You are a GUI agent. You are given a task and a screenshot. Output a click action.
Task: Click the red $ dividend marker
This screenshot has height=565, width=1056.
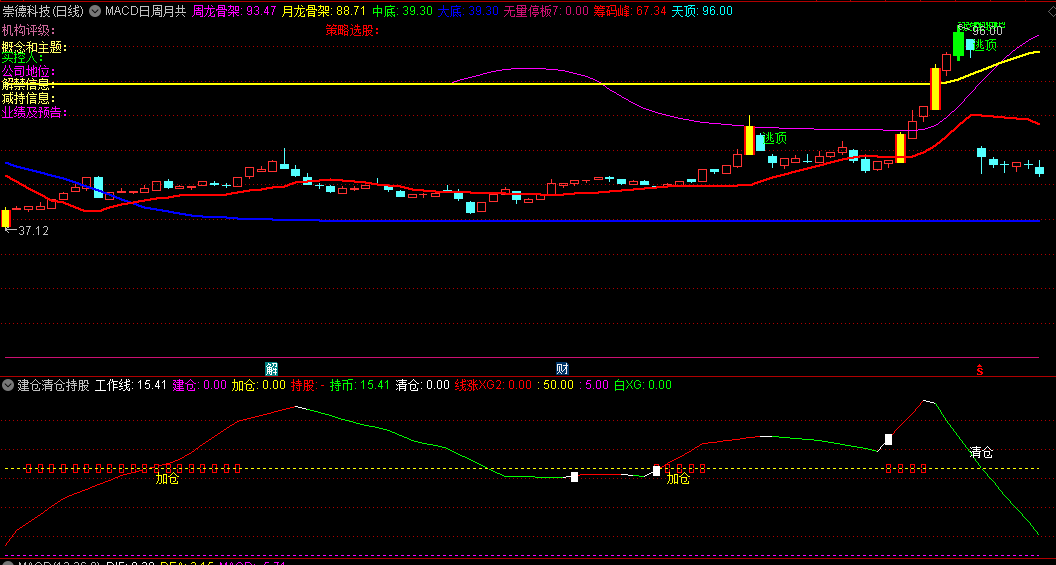[980, 369]
